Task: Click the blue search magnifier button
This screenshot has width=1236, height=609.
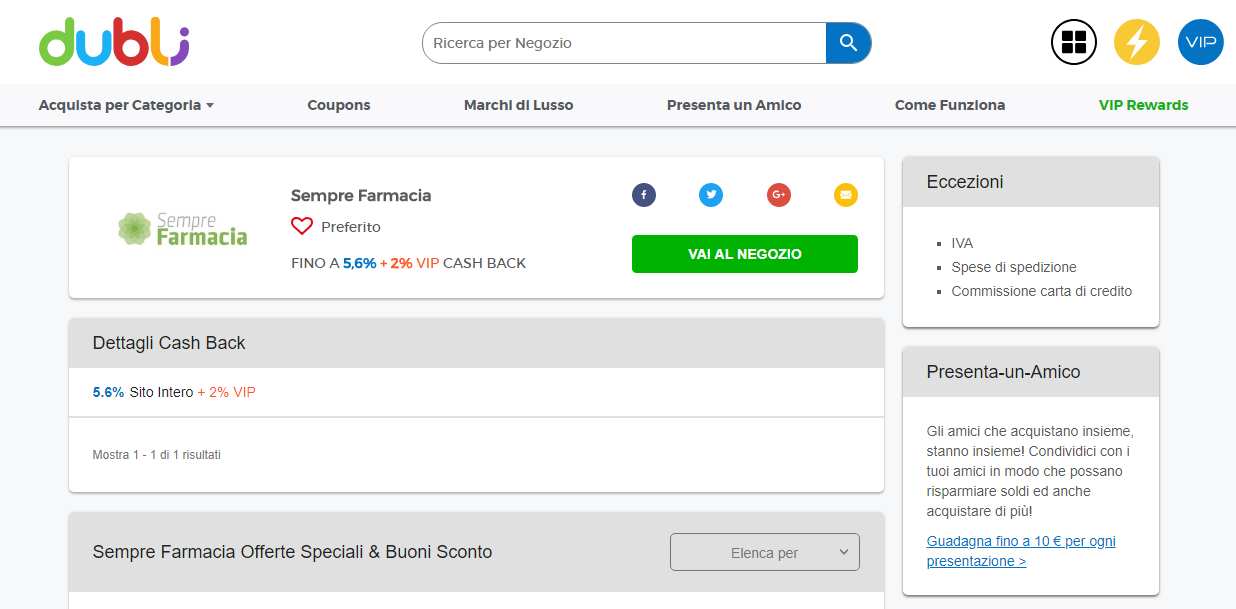Action: point(848,43)
